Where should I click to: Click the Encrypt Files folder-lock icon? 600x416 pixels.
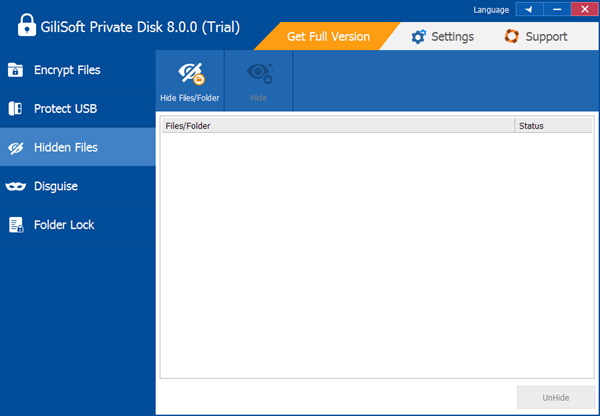(15, 70)
